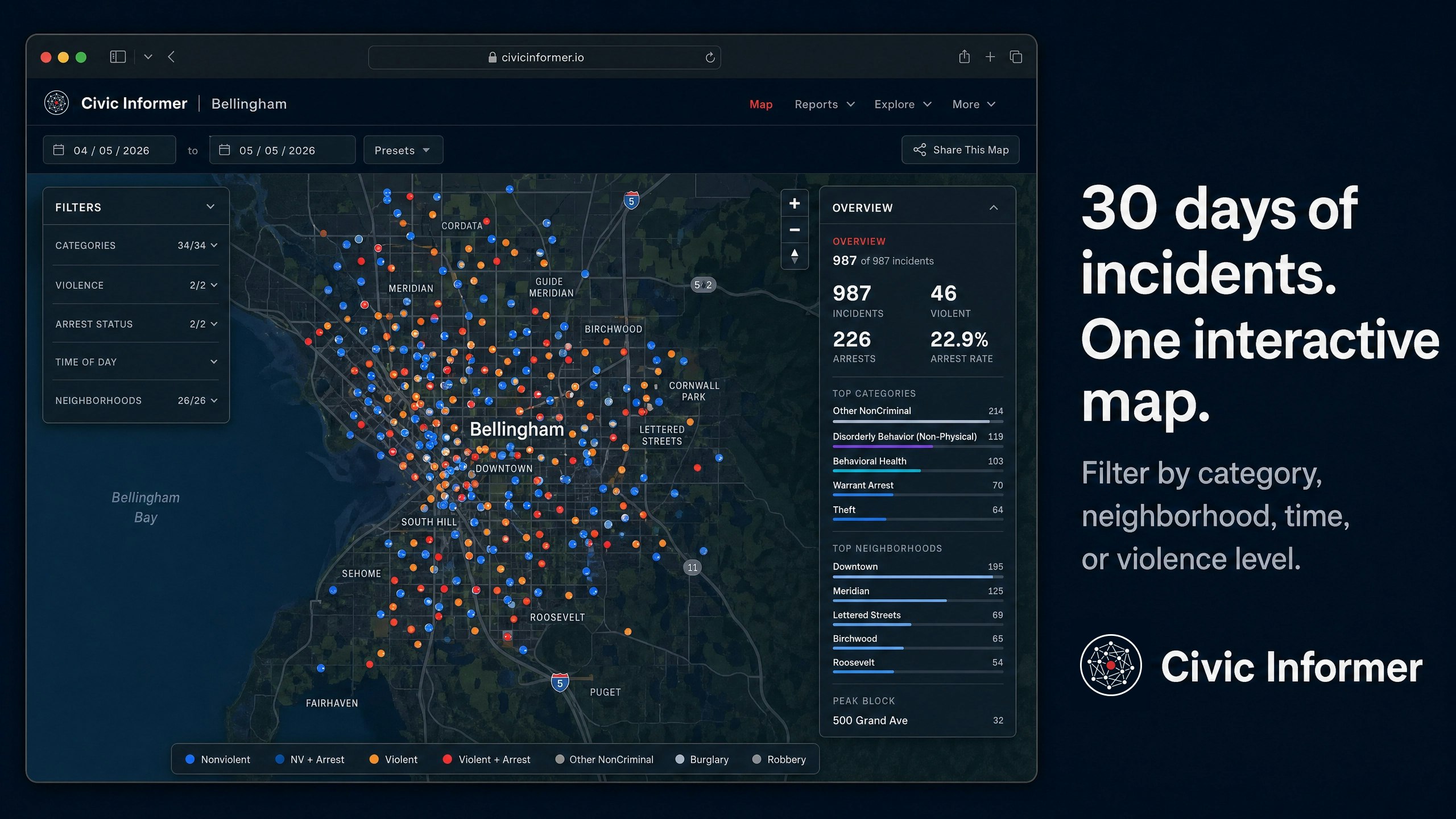Zoom in on the map
Screen dimensions: 1456x819
point(795,204)
